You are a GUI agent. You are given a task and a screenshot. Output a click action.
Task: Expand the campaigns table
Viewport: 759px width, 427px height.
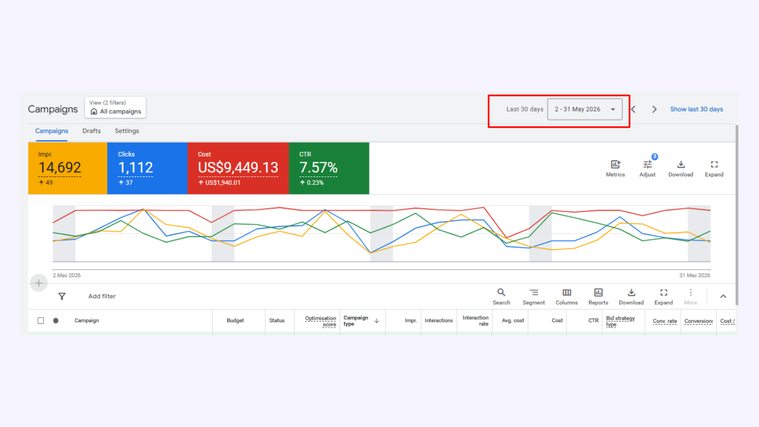(664, 296)
